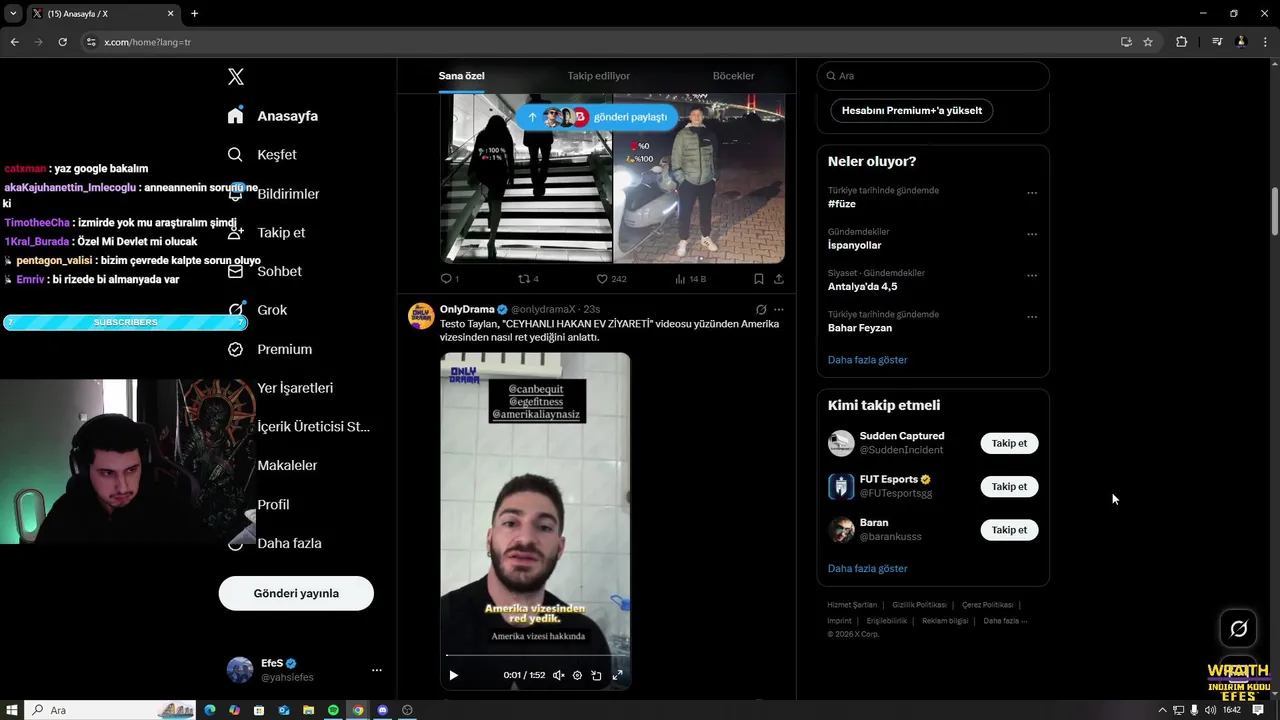This screenshot has height=720, width=1280.
Task: Open video settings gear
Action: point(577,675)
